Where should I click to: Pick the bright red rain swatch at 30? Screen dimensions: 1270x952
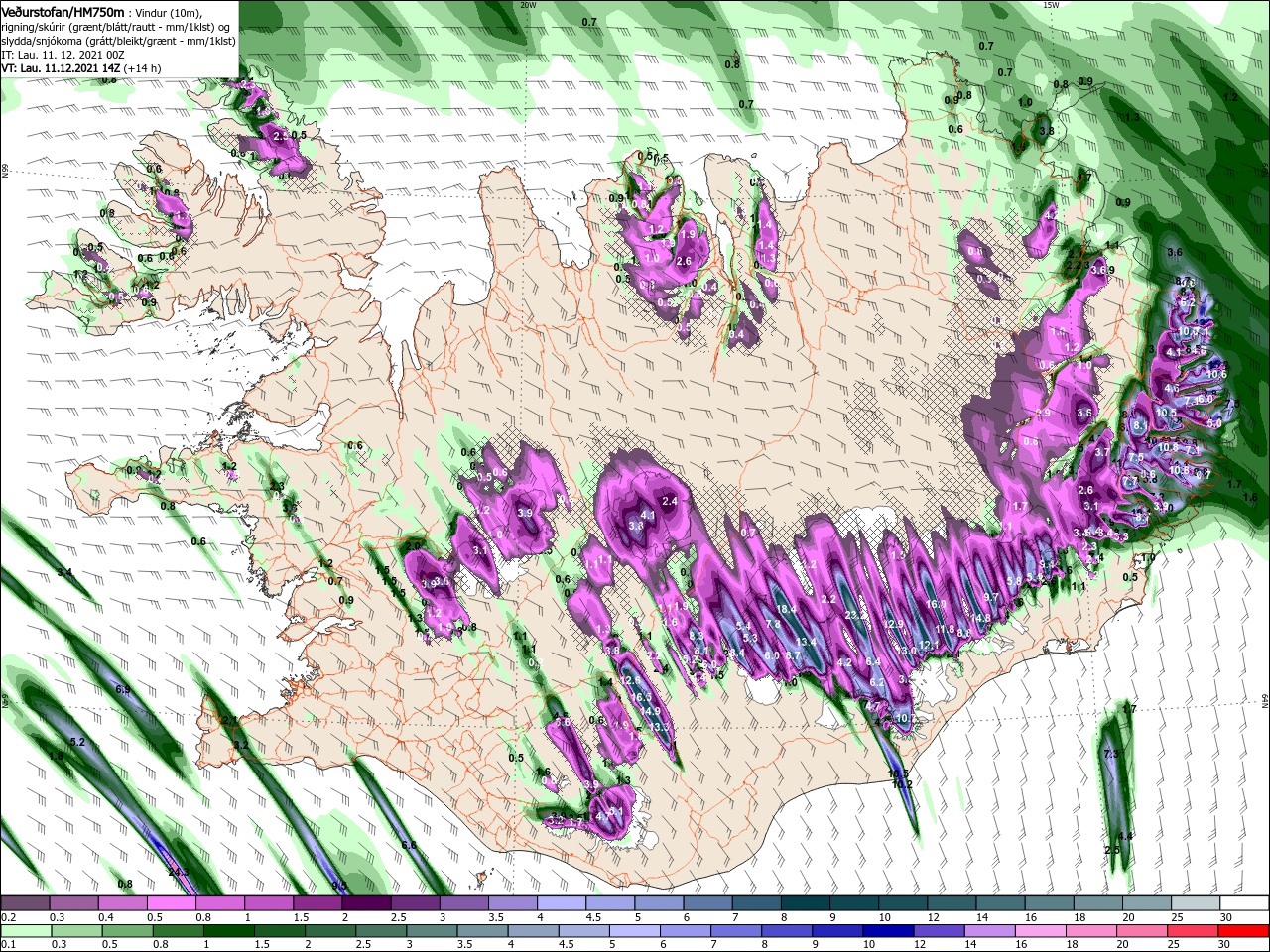(1244, 931)
